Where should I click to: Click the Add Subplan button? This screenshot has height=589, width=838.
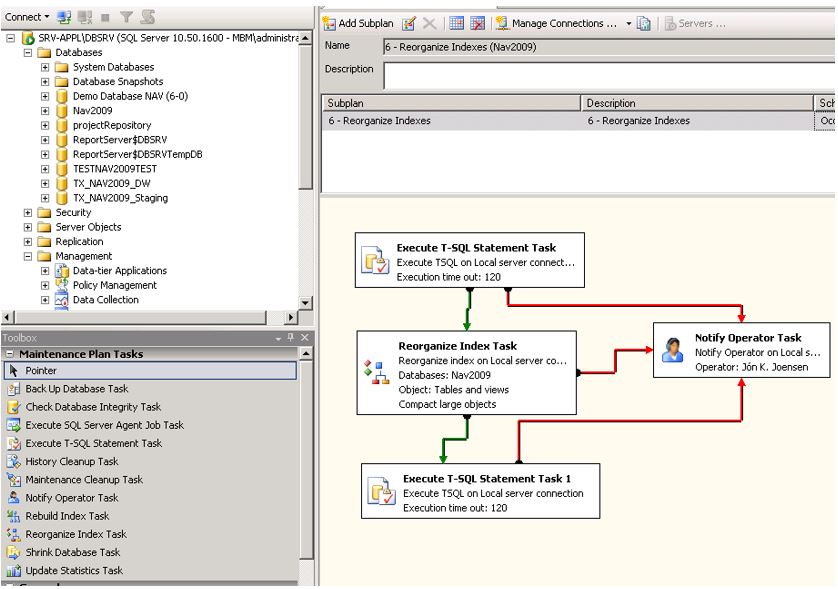359,23
